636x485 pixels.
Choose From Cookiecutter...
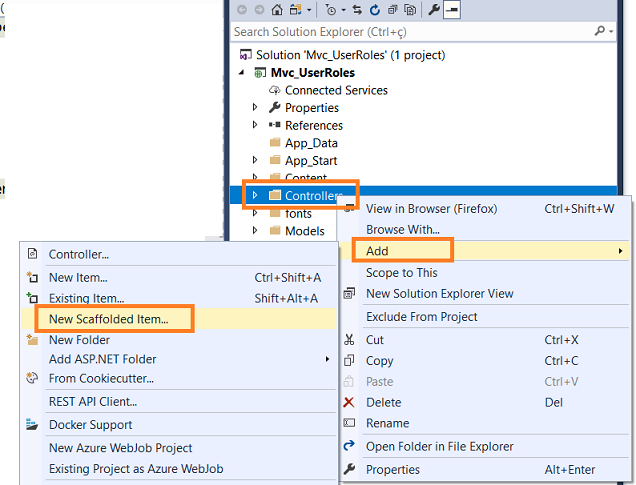point(179,378)
